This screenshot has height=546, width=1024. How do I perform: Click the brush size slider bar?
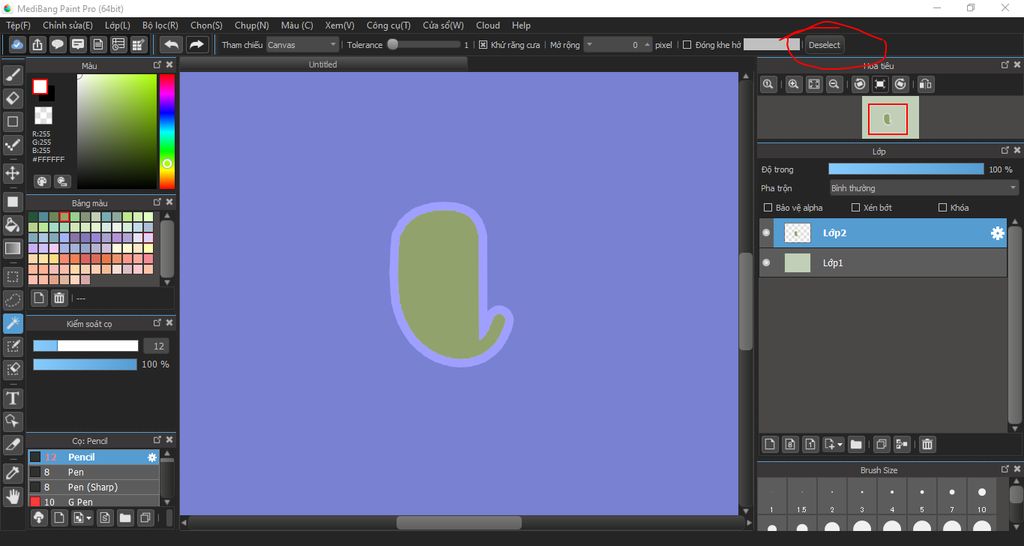click(x=86, y=346)
